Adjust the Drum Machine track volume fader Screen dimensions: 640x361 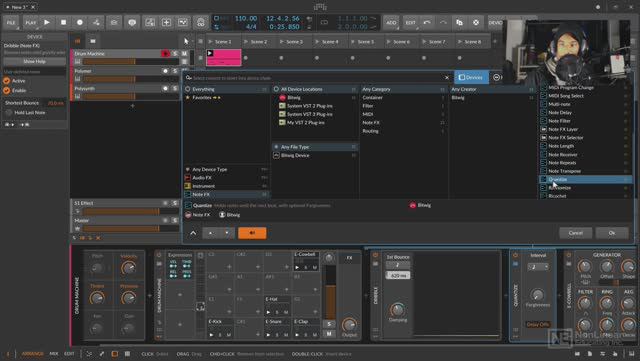131,62
